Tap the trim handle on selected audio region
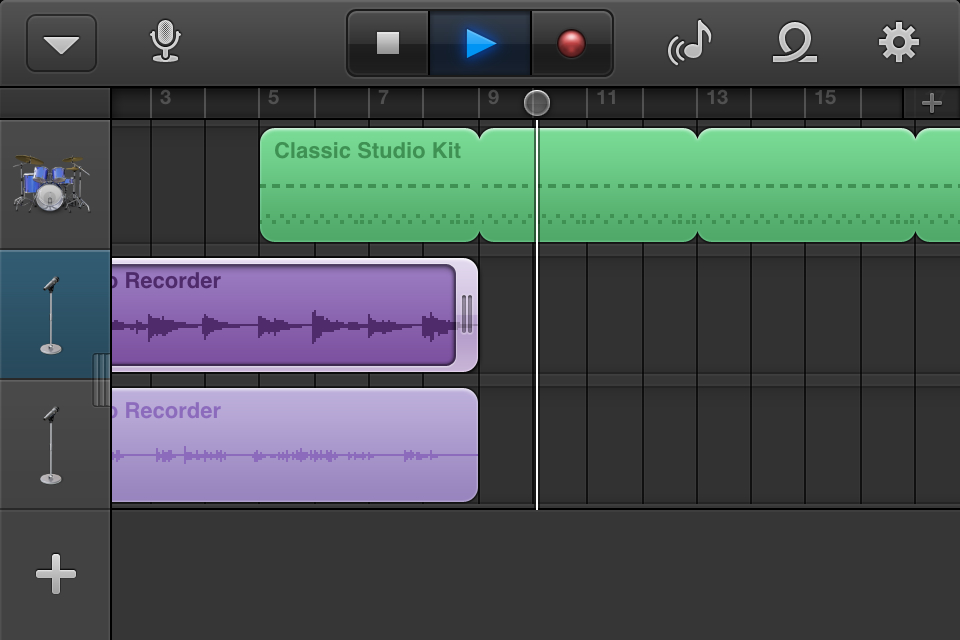 pos(466,314)
